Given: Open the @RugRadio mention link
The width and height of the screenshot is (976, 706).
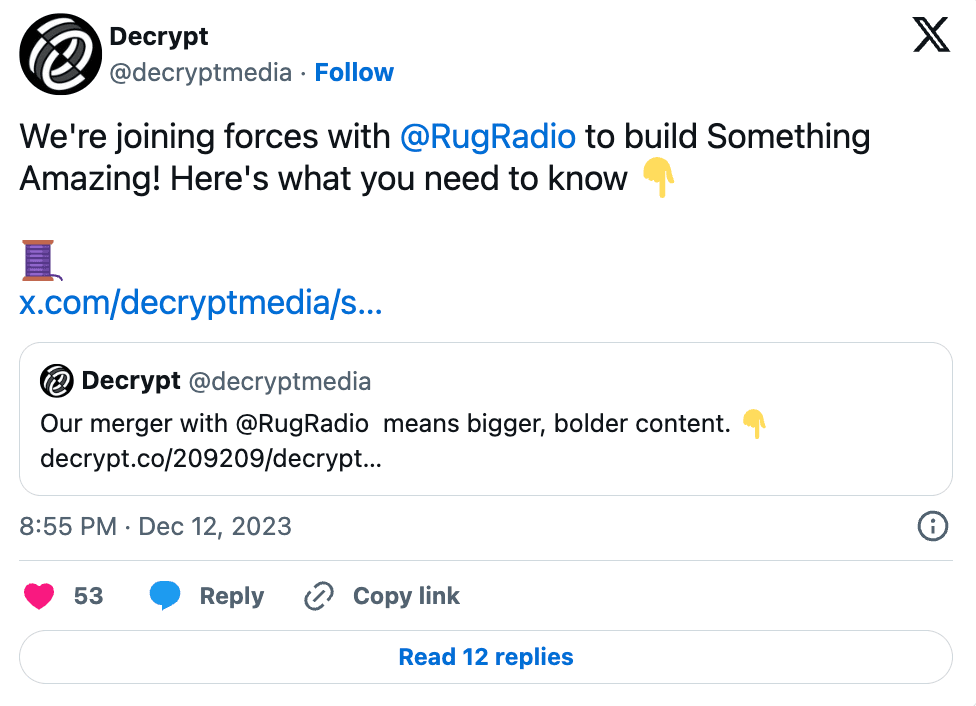Looking at the screenshot, I should click(x=487, y=136).
